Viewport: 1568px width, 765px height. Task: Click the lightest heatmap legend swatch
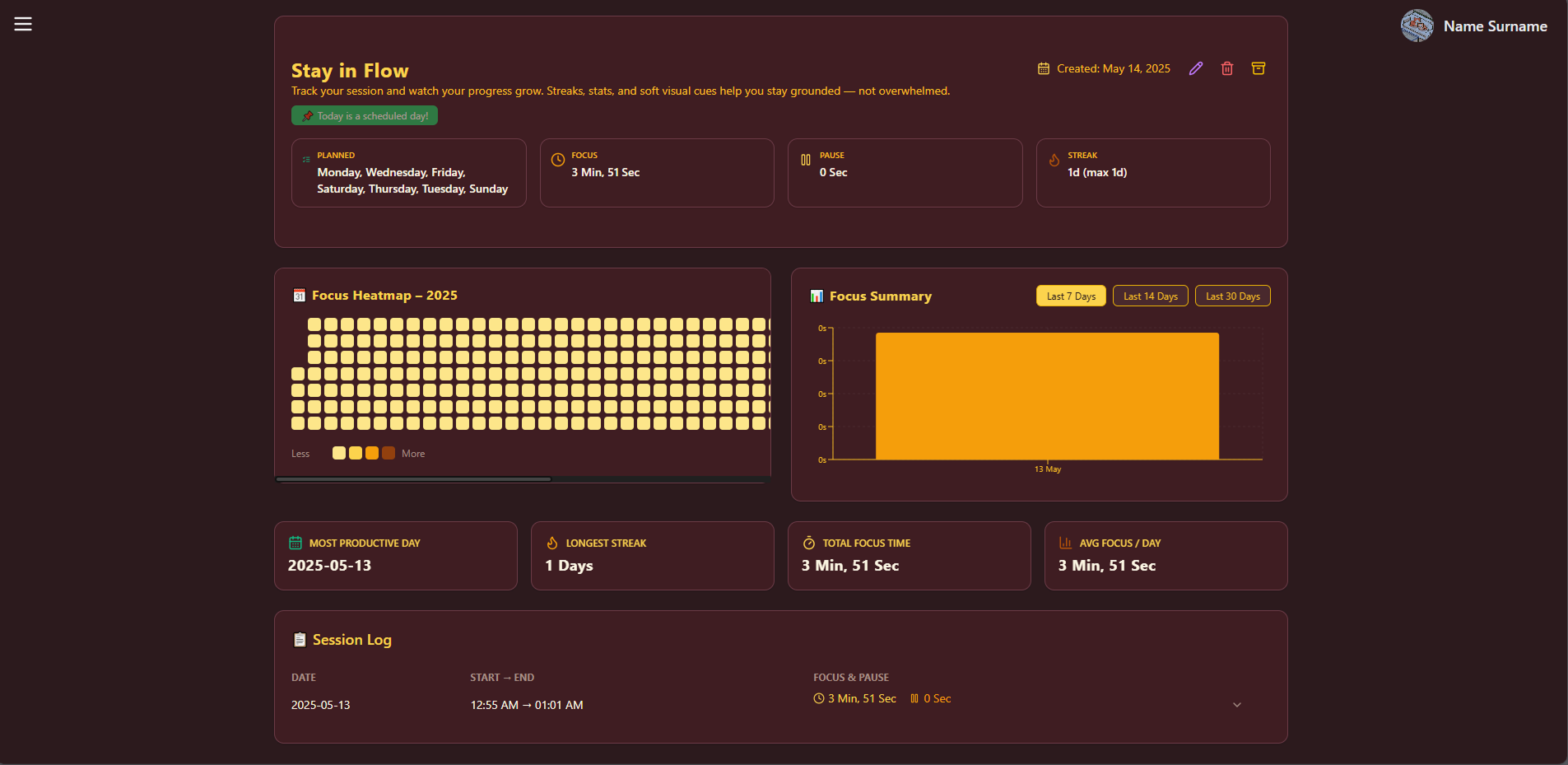pyautogui.click(x=339, y=453)
